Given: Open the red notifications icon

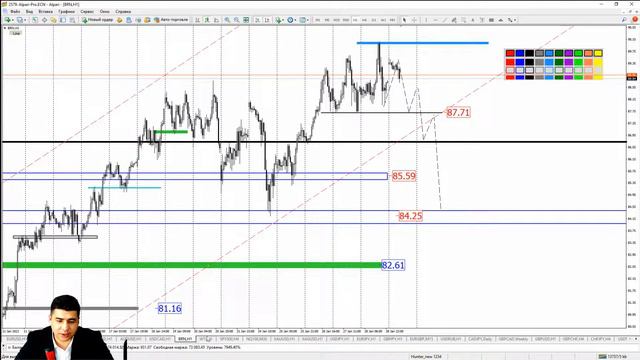Looking at the screenshot, I should point(635,20).
